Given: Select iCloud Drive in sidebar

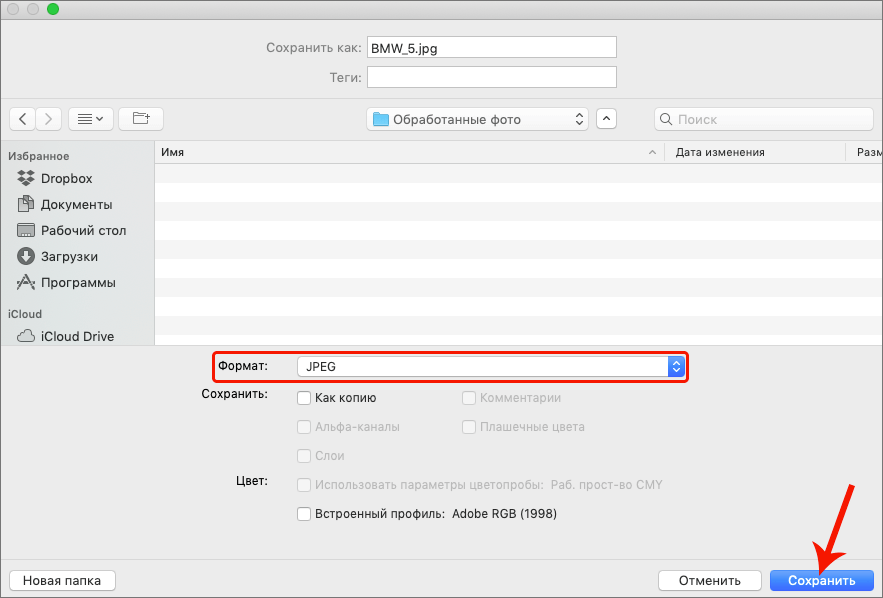Looking at the screenshot, I should [77, 336].
